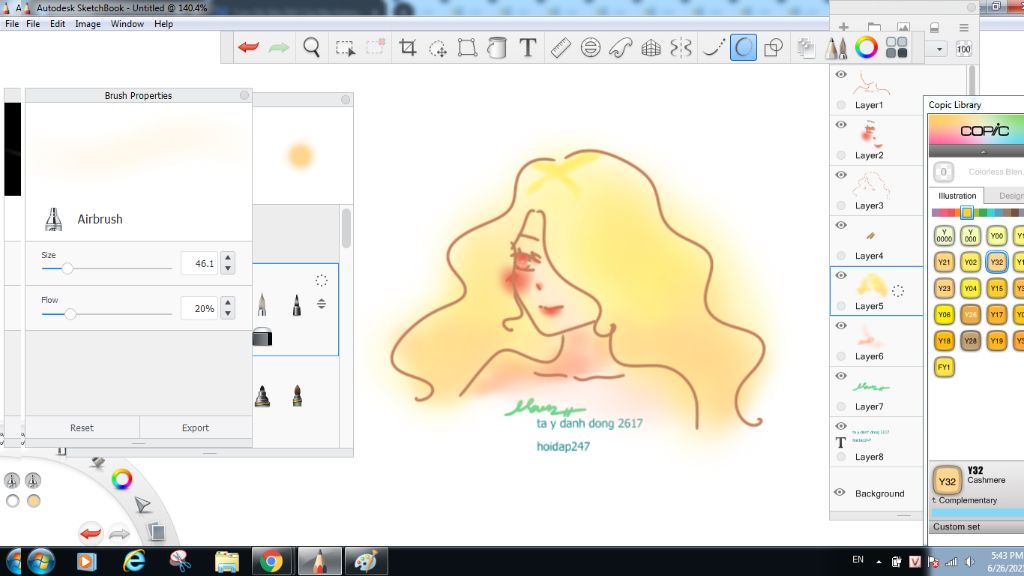1024x576 pixels.
Task: Adjust the Flow slider handle
Action: click(x=70, y=314)
